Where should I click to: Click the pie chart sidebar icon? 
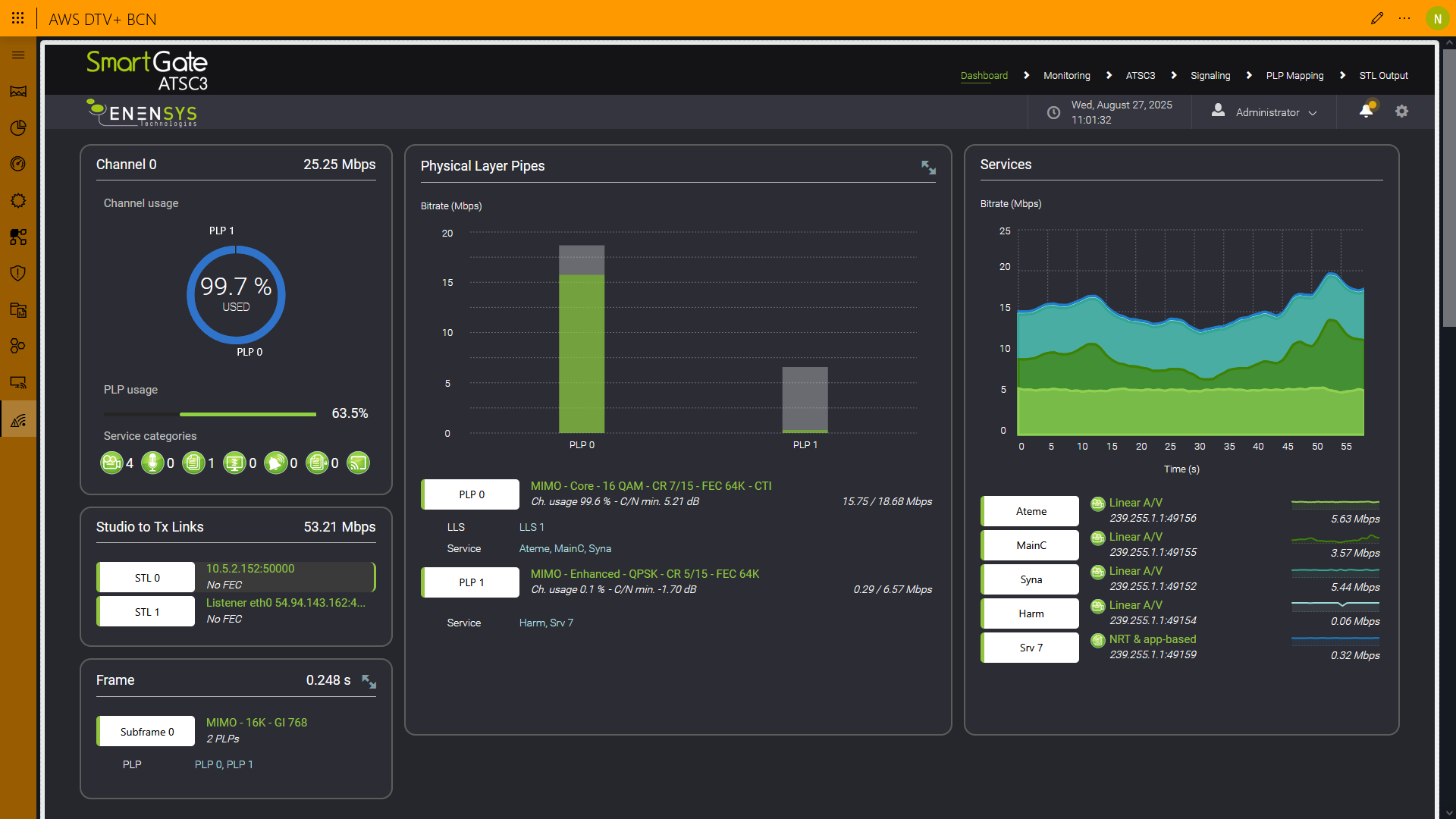point(18,127)
